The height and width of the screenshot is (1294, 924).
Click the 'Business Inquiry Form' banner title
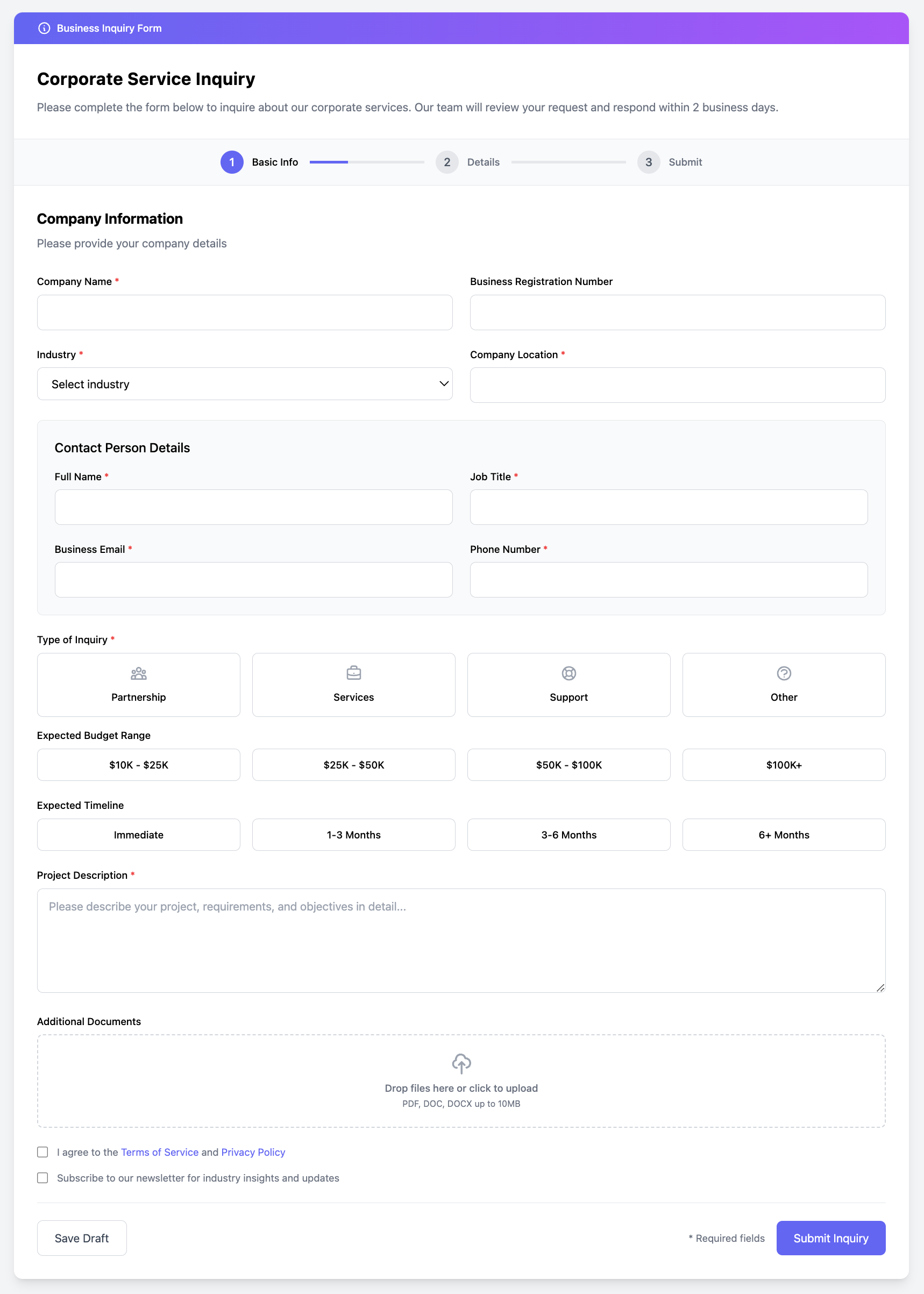point(109,29)
